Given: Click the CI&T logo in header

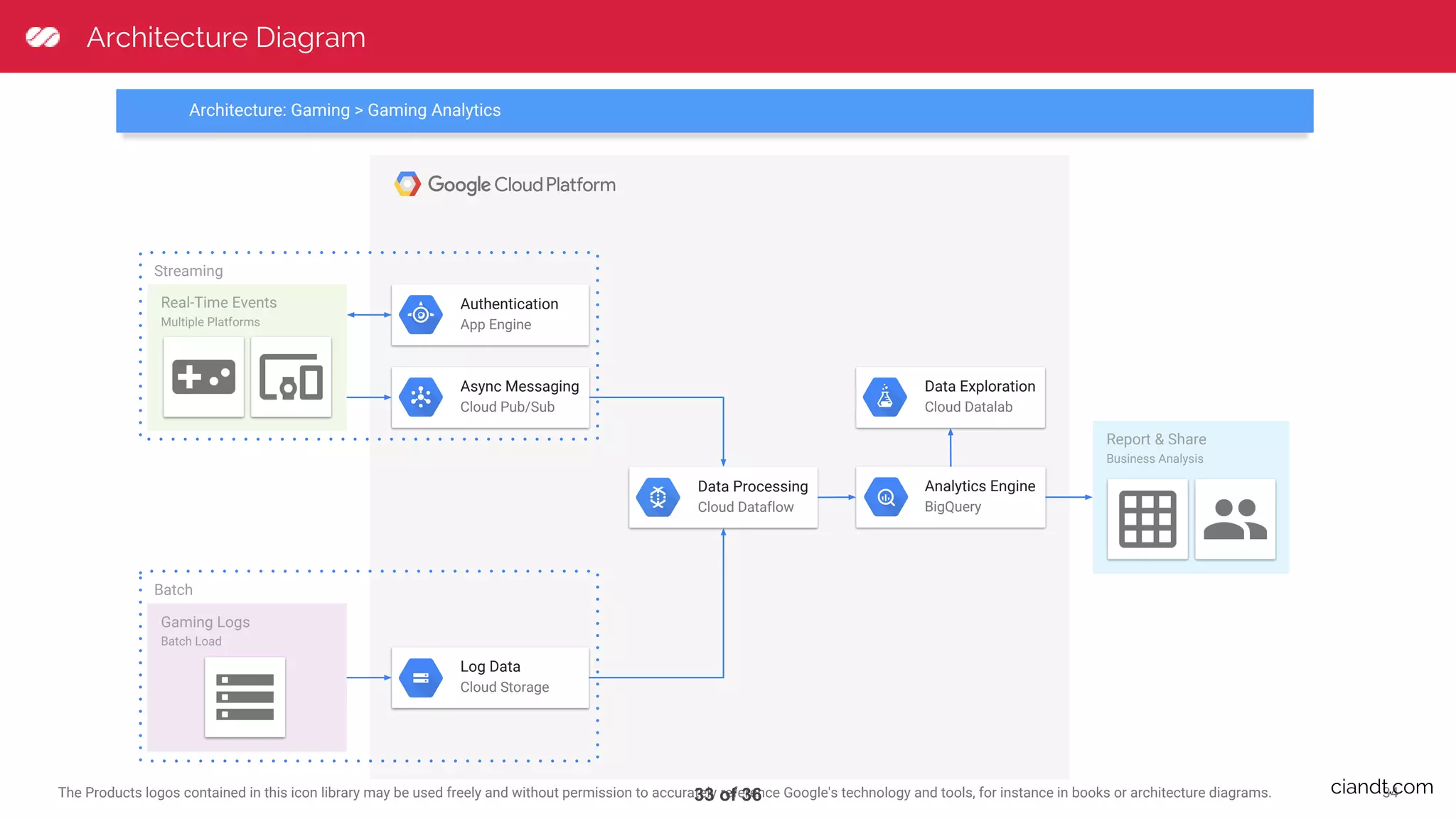Looking at the screenshot, I should (43, 37).
